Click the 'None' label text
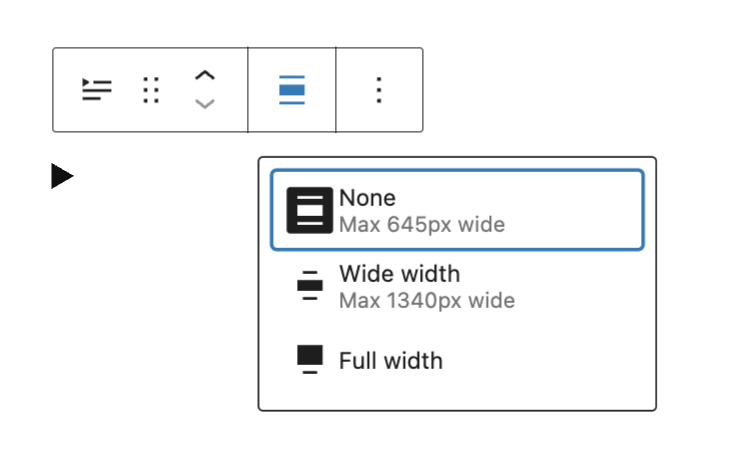The height and width of the screenshot is (462, 738). (367, 198)
